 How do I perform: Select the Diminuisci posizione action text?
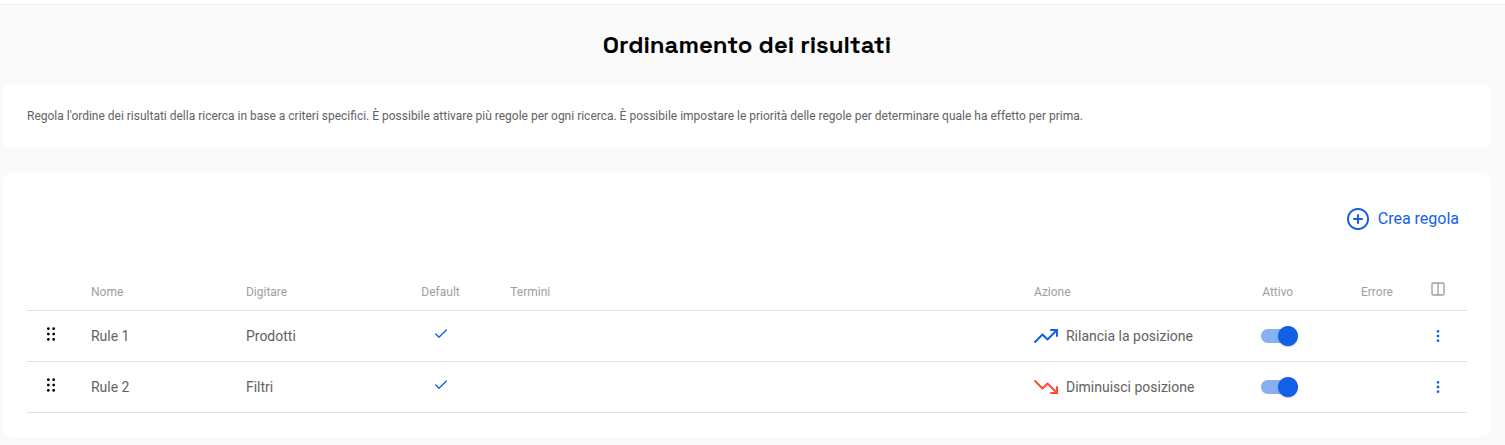tap(1130, 387)
